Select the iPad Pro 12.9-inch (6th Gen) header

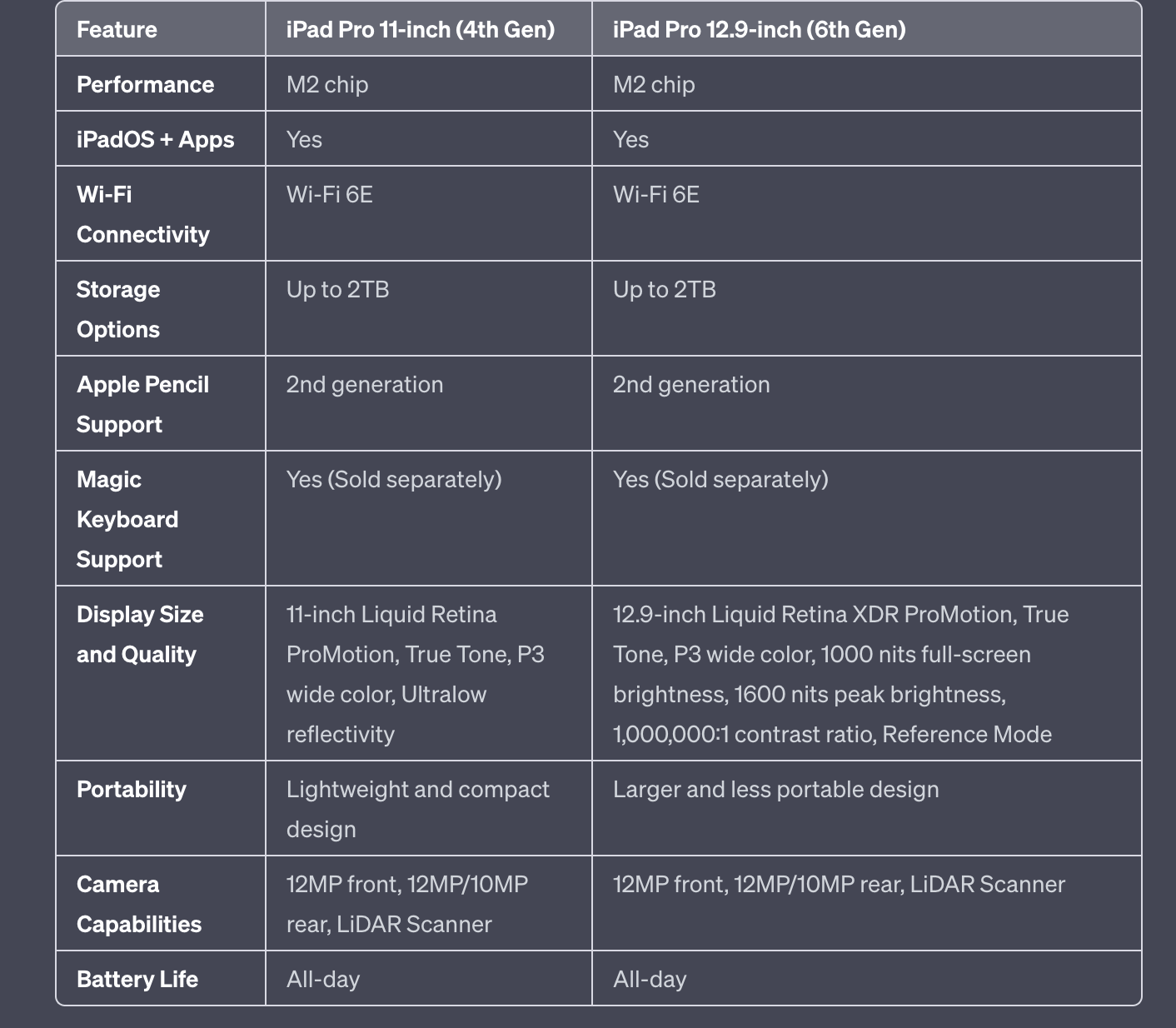(760, 29)
